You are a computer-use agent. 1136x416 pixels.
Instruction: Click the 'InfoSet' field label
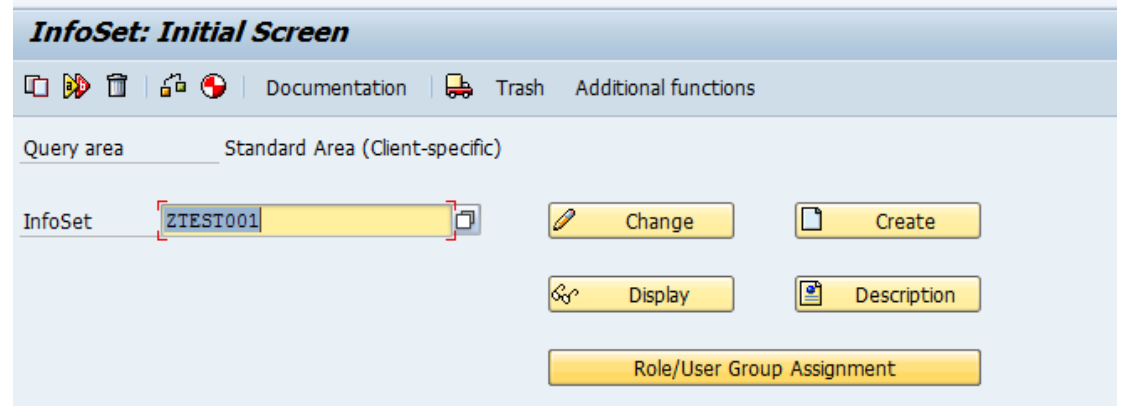(x=57, y=222)
